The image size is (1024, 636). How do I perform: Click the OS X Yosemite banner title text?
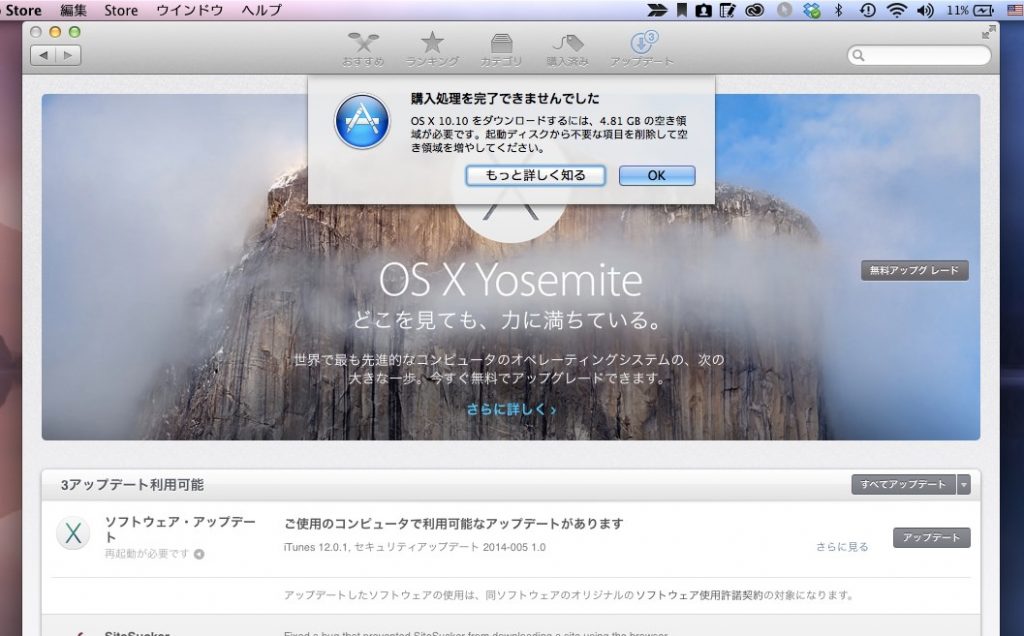(511, 279)
